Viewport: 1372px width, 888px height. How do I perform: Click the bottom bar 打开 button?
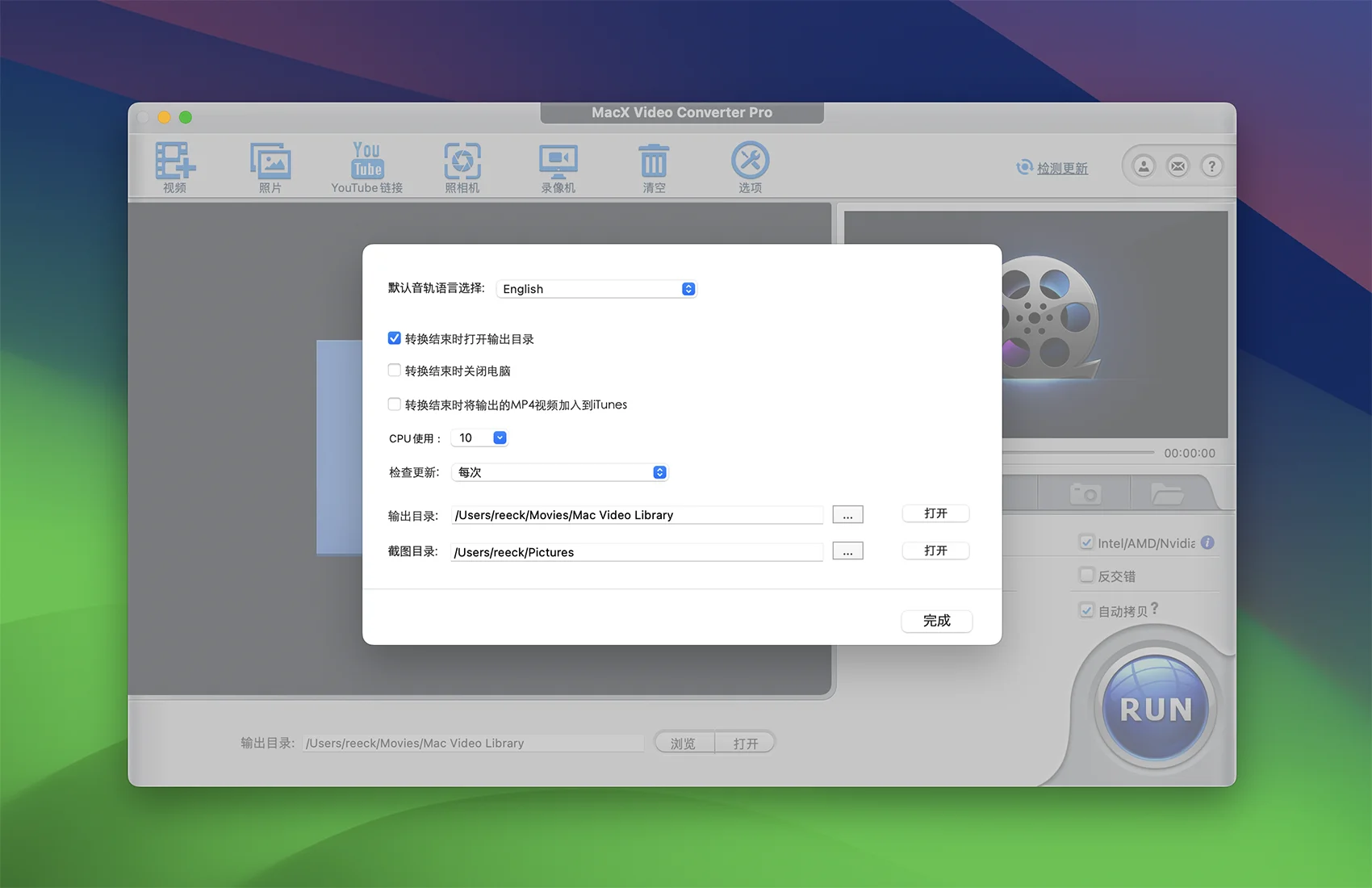[746, 743]
